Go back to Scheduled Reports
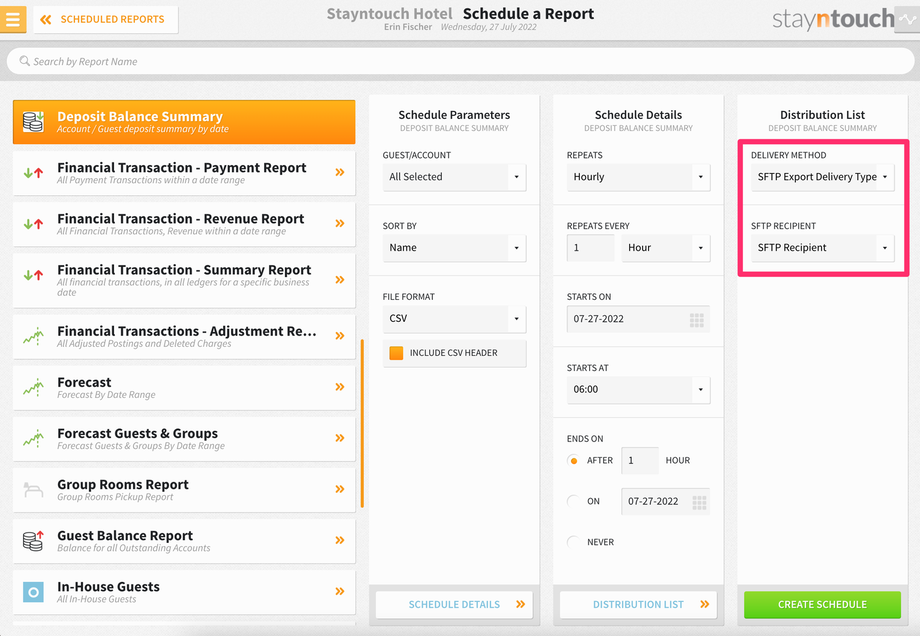 click(x=106, y=19)
